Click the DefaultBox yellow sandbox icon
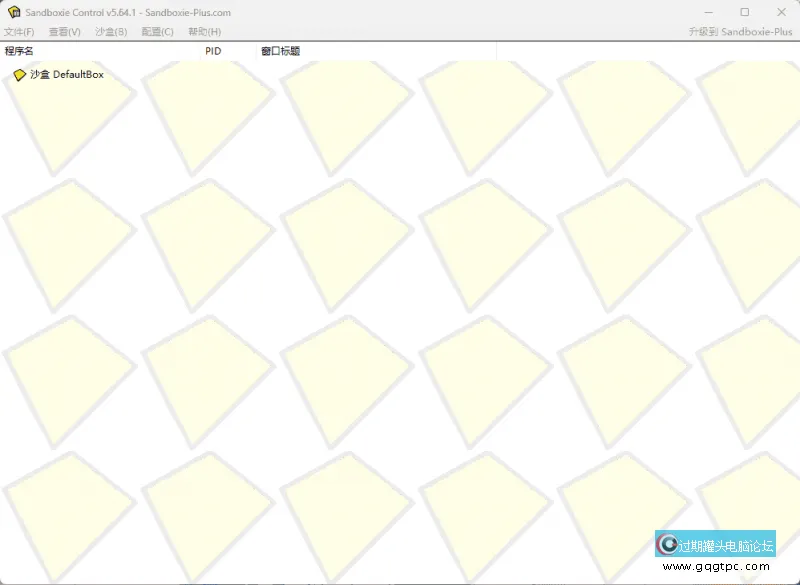 click(x=19, y=74)
